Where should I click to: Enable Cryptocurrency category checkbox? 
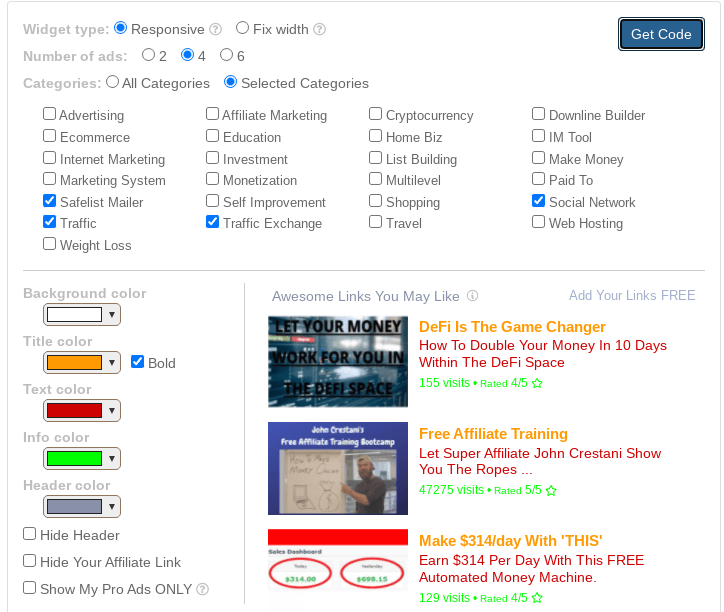[x=375, y=114]
